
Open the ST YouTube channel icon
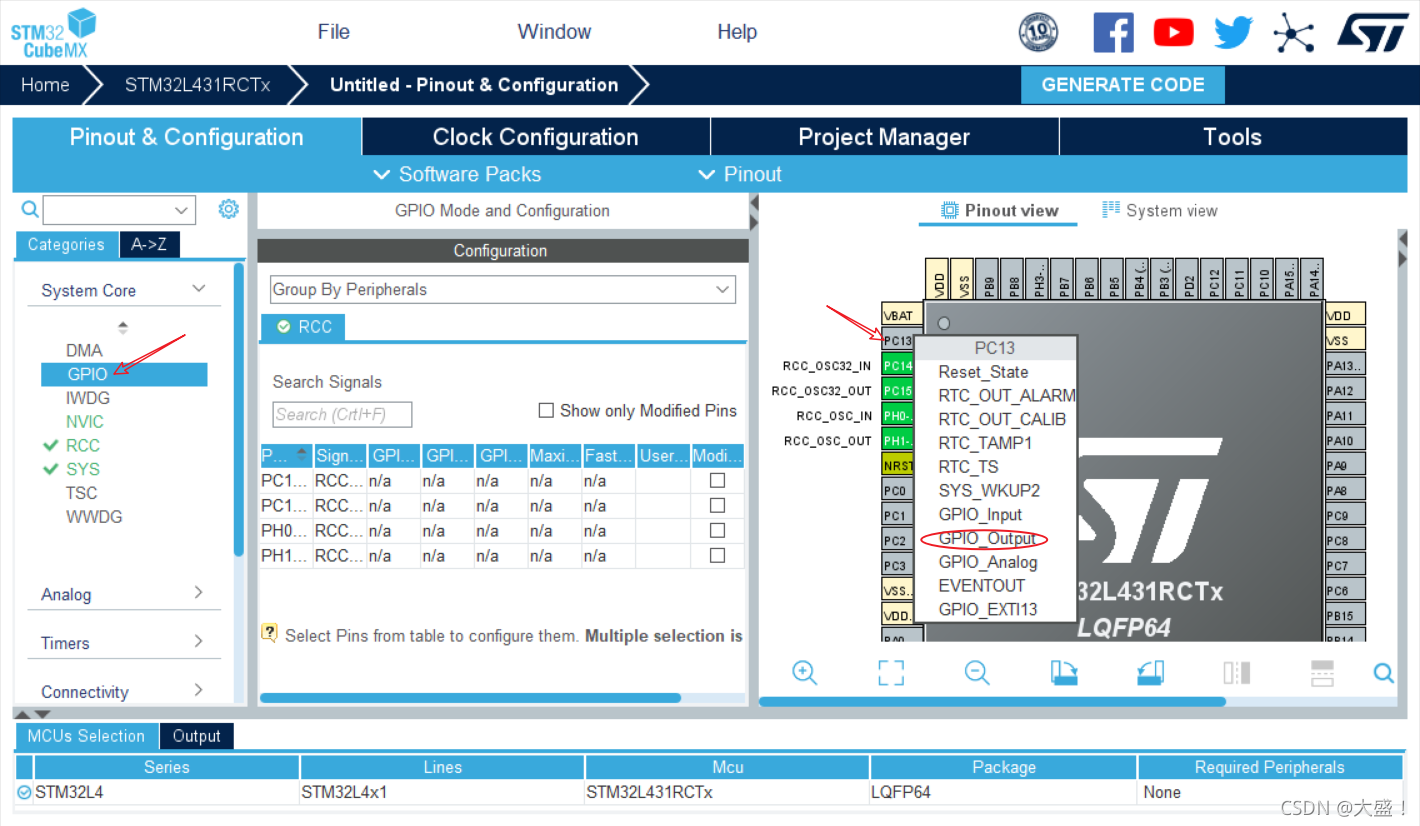click(x=1173, y=33)
